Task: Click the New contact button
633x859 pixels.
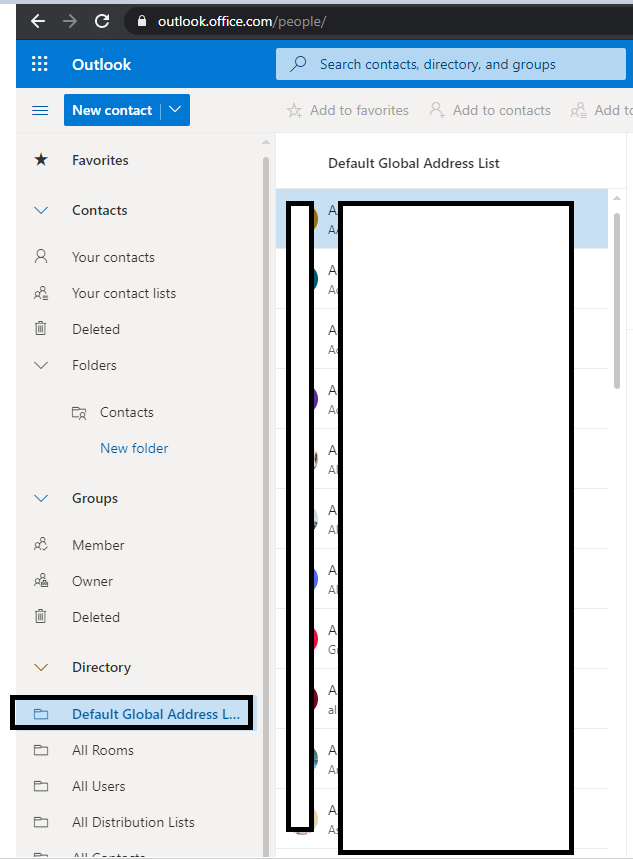Action: tap(112, 110)
